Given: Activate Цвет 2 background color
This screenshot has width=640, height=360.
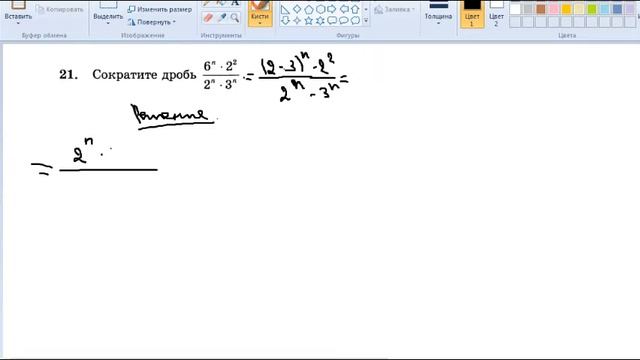Looking at the screenshot, I should (496, 14).
